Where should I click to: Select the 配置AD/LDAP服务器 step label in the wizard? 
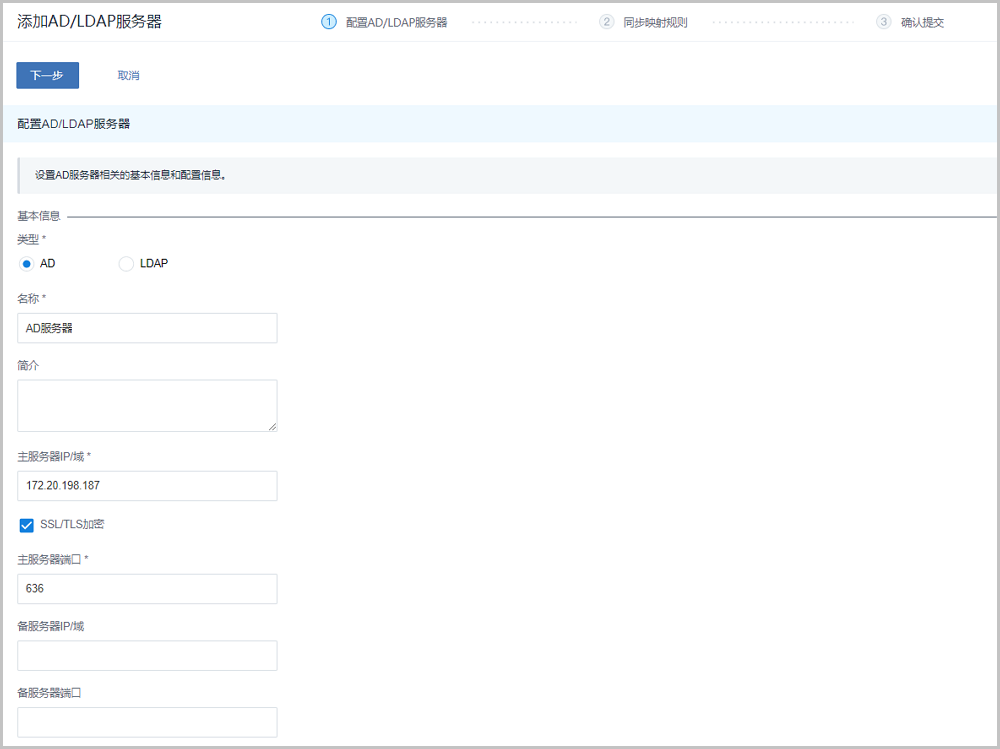pos(396,22)
